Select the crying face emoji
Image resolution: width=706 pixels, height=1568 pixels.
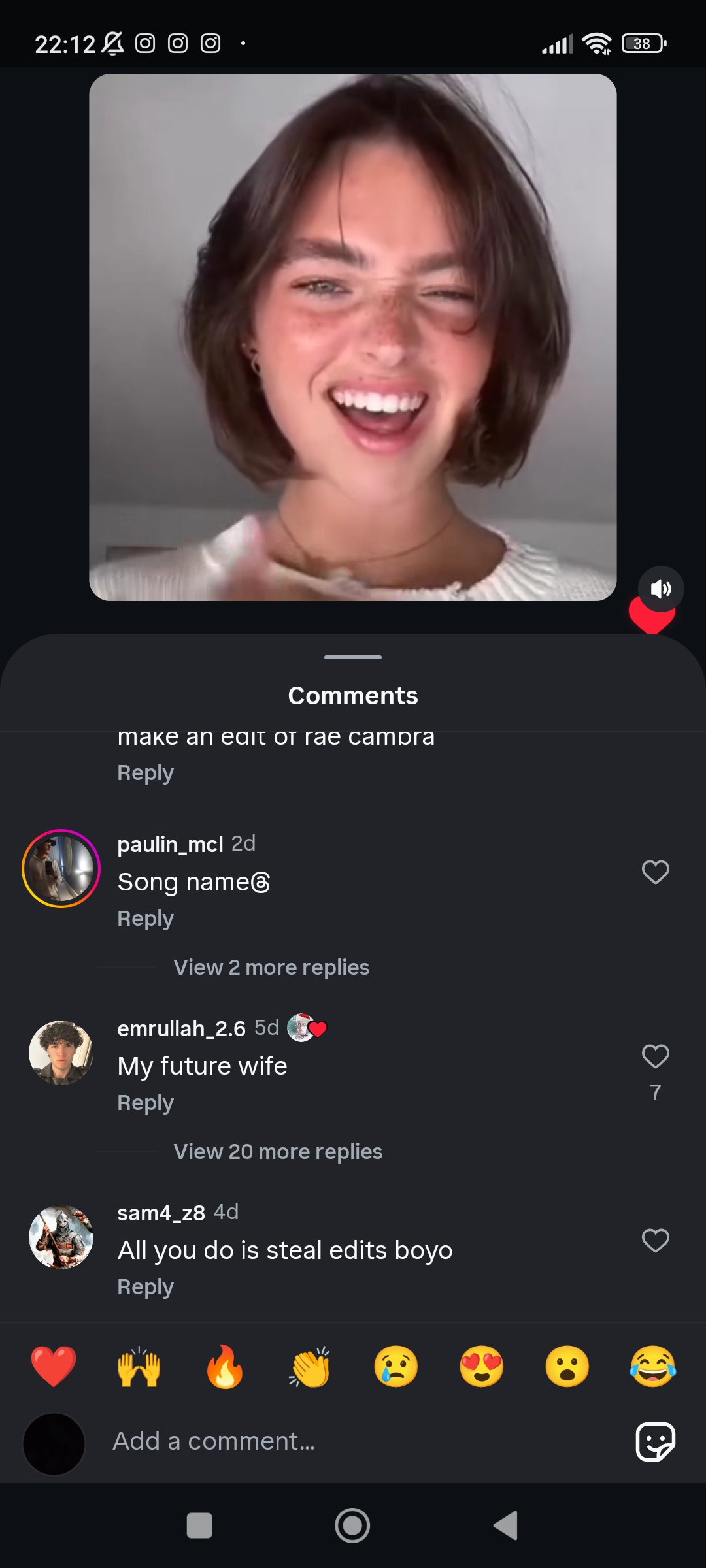396,1366
